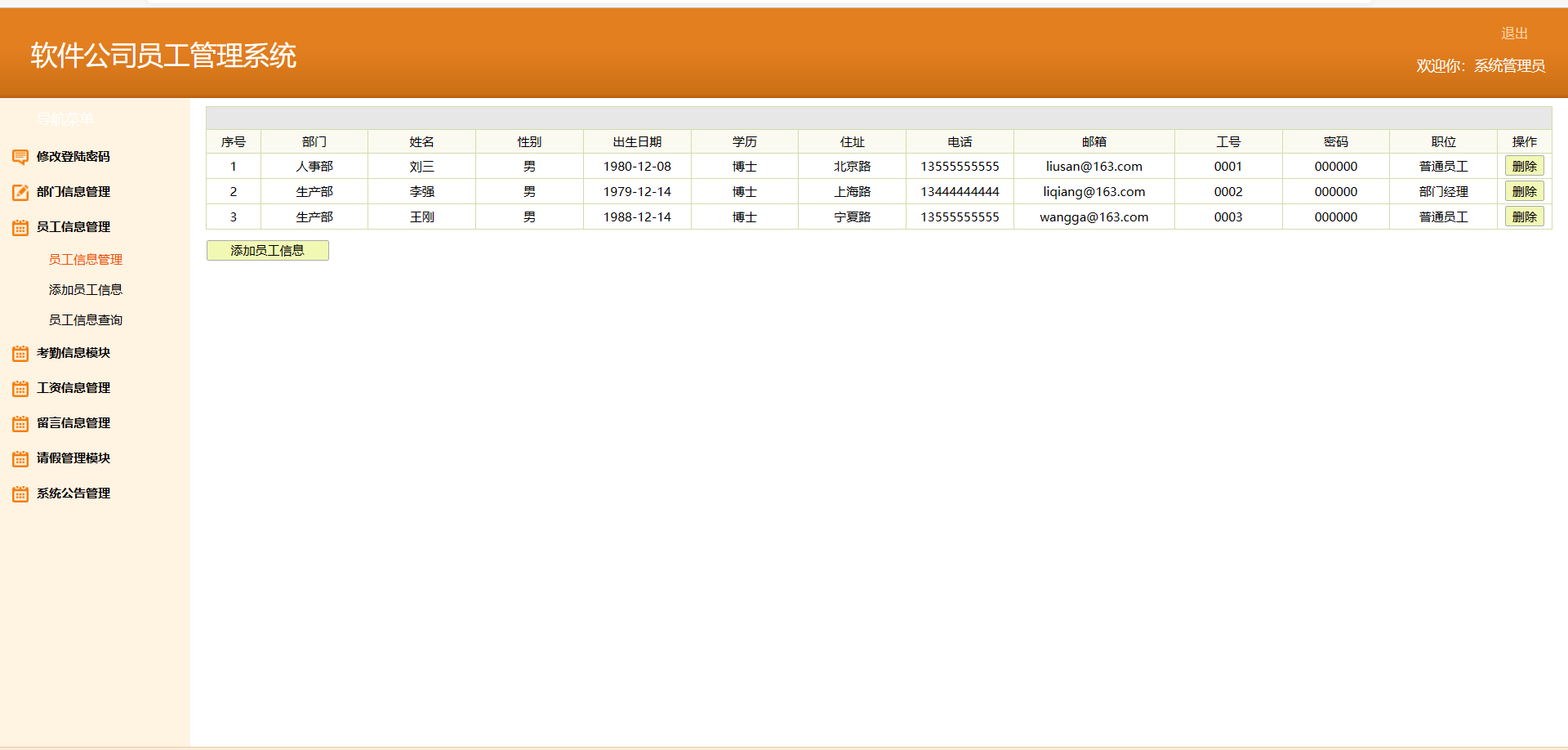Click the 邮箱 column header
Viewport: 1568px width, 750px height.
tap(1094, 141)
